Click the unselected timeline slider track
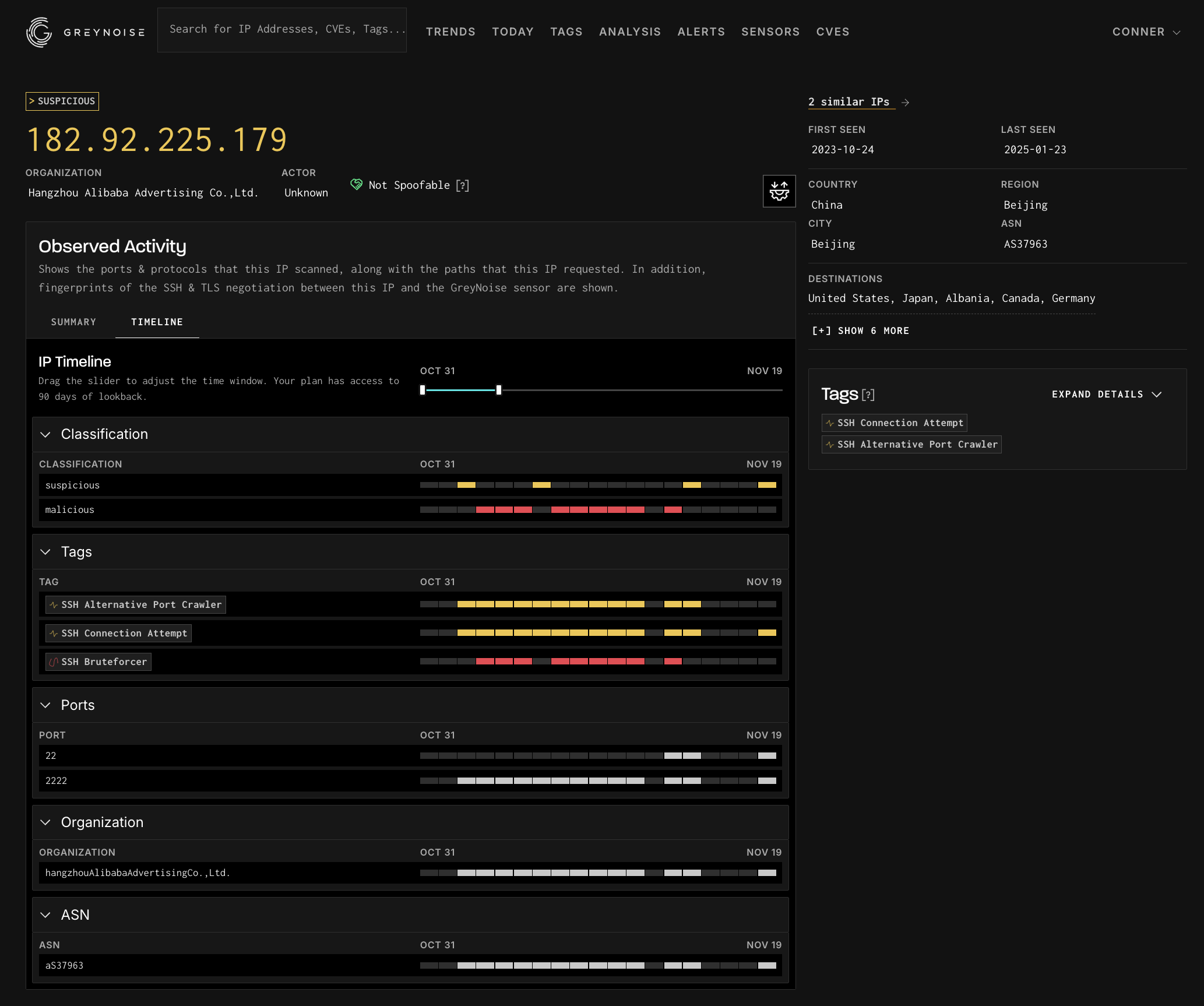The height and width of the screenshot is (1006, 1204). pyautogui.click(x=642, y=391)
